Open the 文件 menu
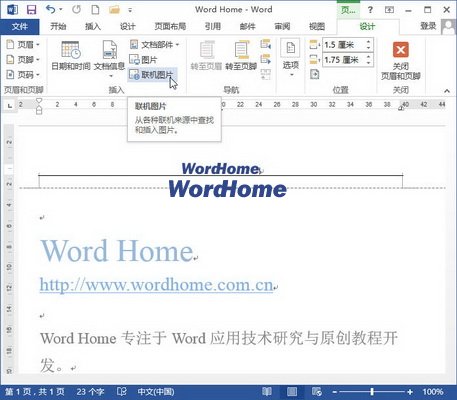Viewport: 457px width, 400px height. [20, 27]
